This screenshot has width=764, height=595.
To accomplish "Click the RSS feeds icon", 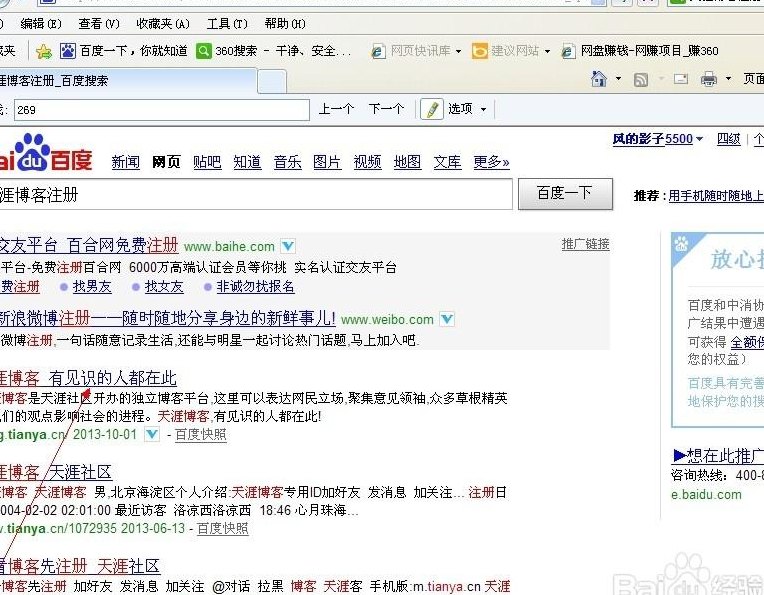I will 641,79.
